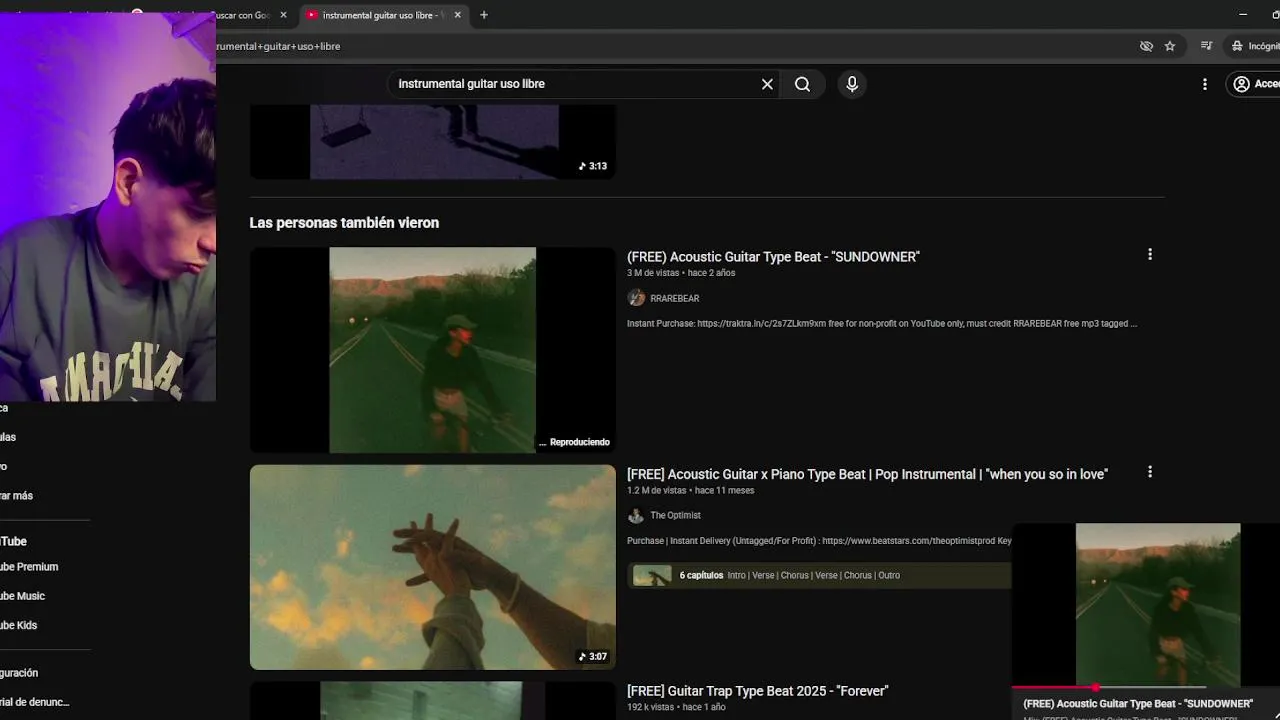Open more options for "when you so in love" video
1280x720 pixels.
1149,471
